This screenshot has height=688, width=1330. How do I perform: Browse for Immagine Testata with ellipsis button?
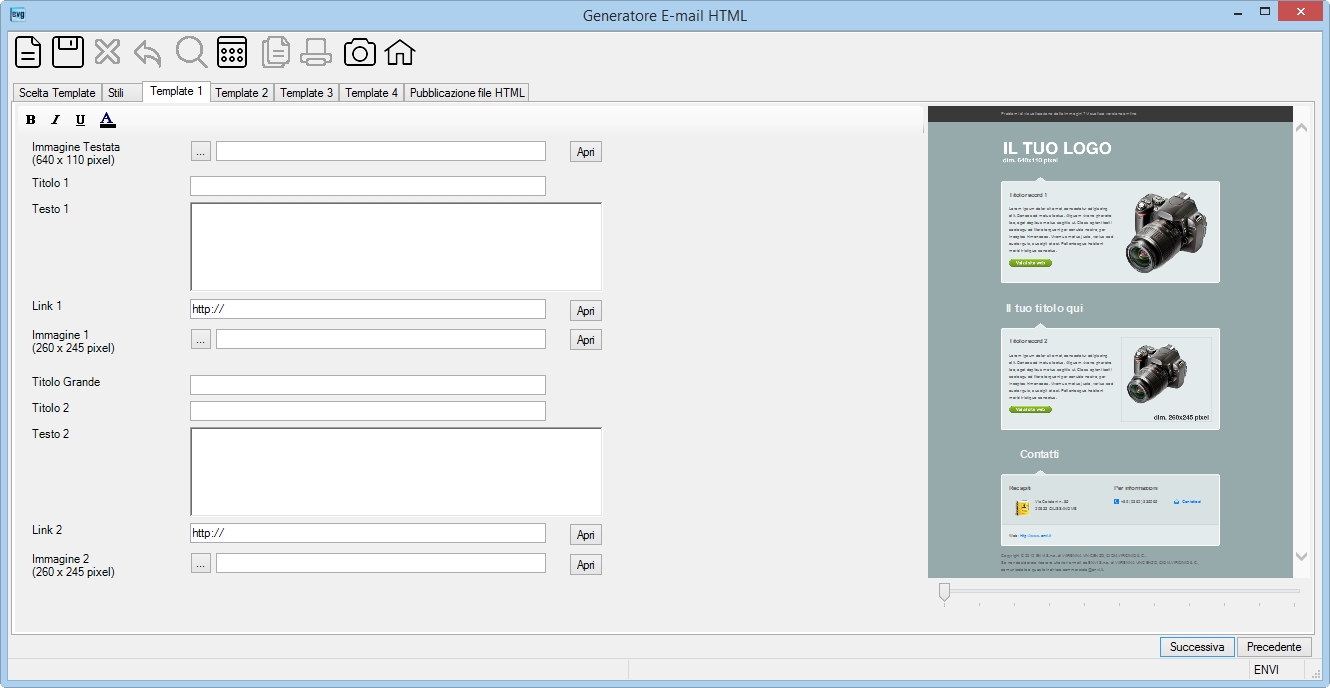pos(201,152)
